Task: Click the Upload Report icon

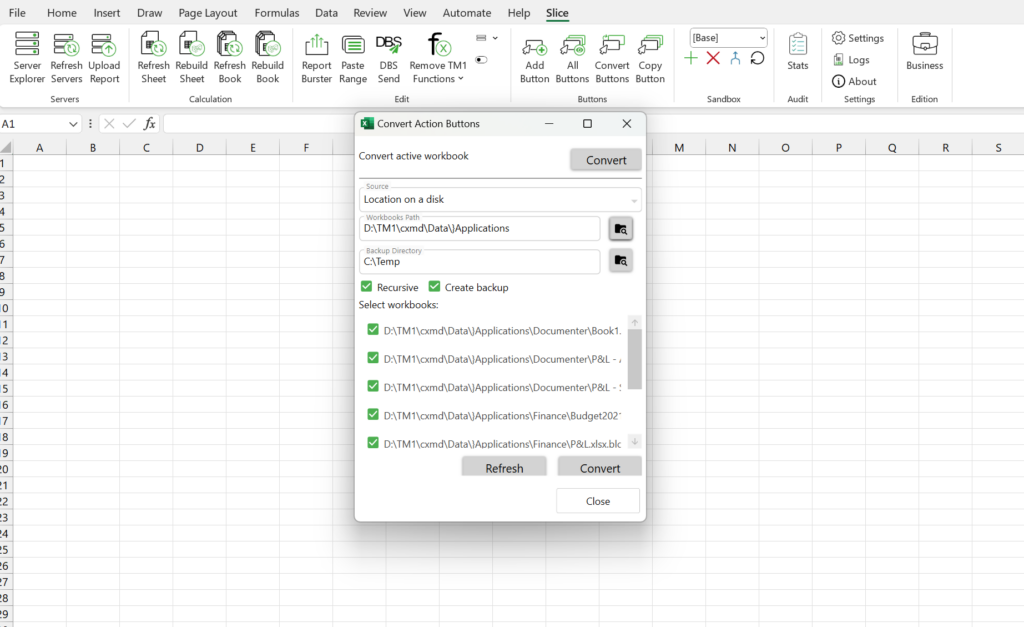Action: 104,57
